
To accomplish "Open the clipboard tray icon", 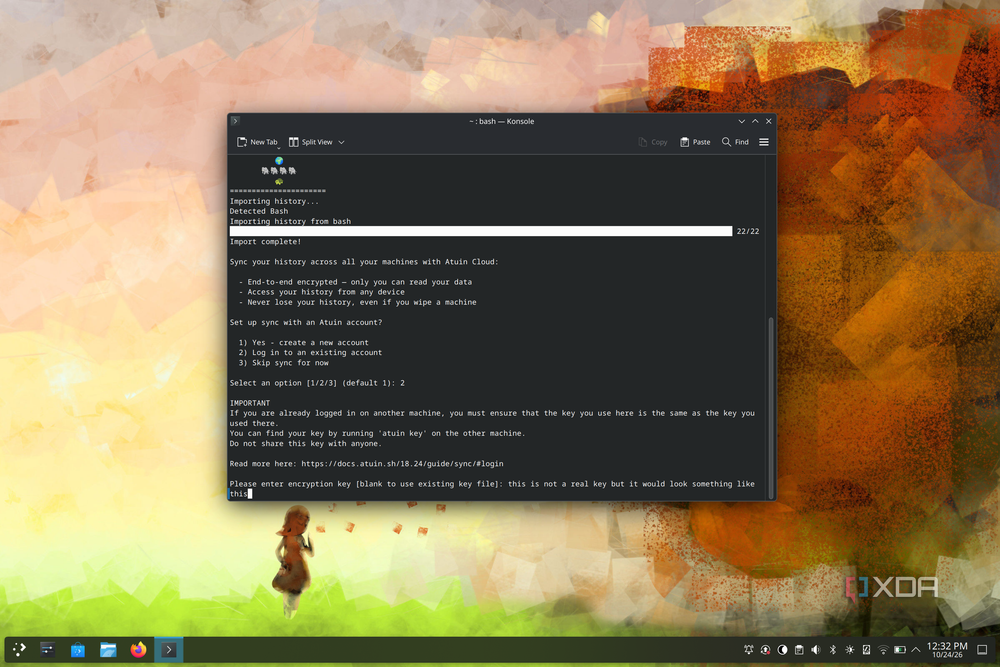I will [x=799, y=650].
